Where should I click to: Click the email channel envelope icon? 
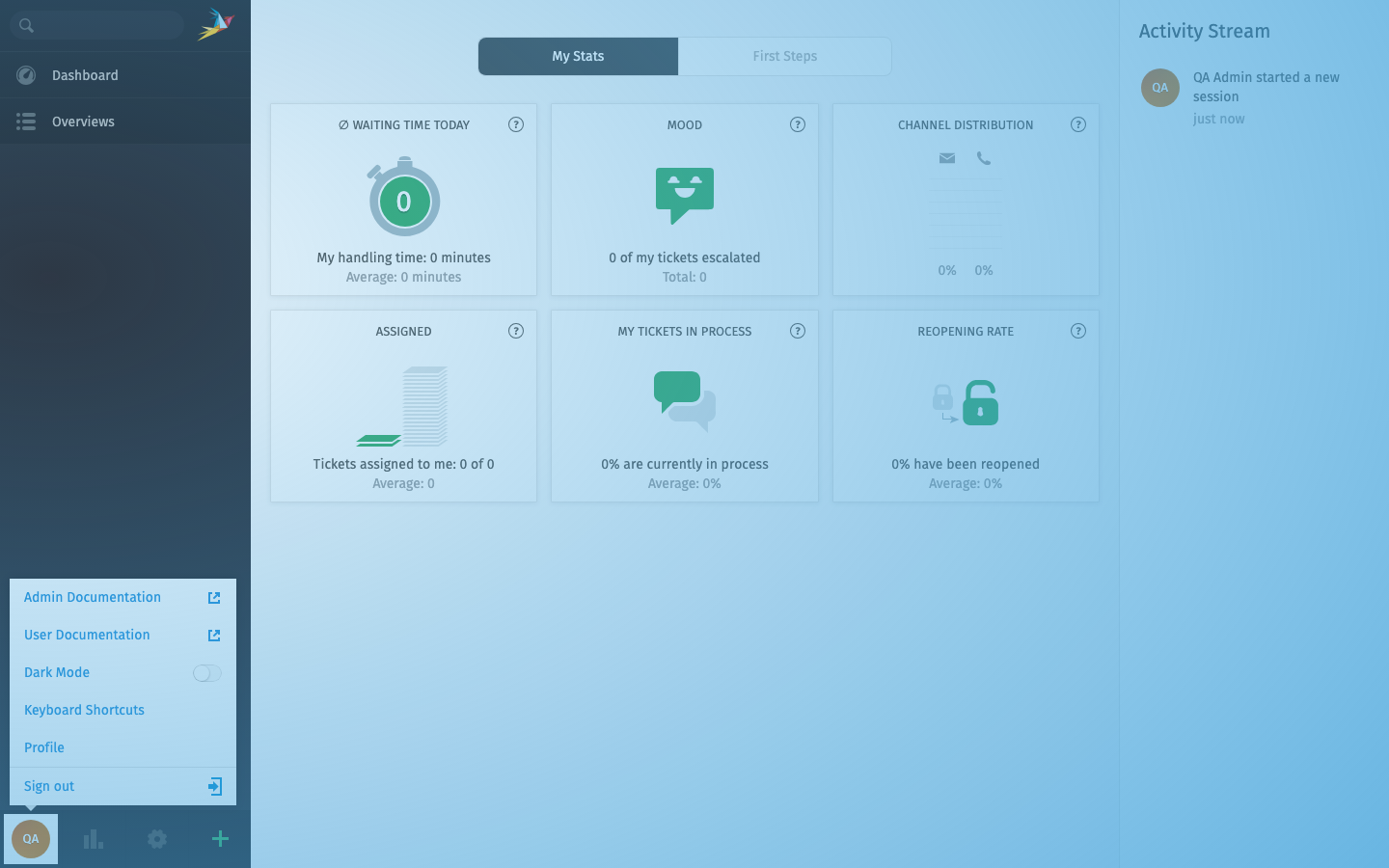tap(947, 158)
